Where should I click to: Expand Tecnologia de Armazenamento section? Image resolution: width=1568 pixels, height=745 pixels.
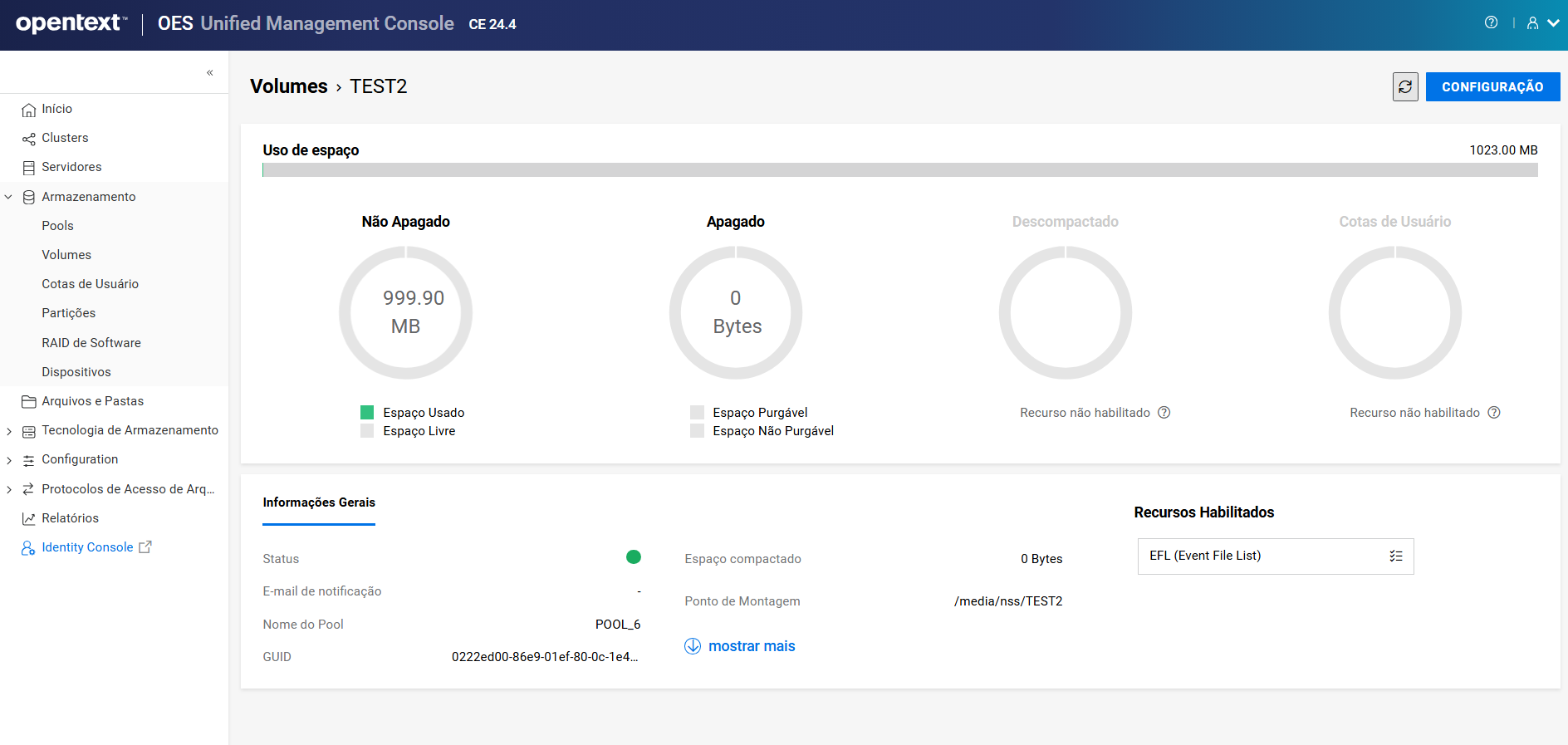[x=8, y=431]
